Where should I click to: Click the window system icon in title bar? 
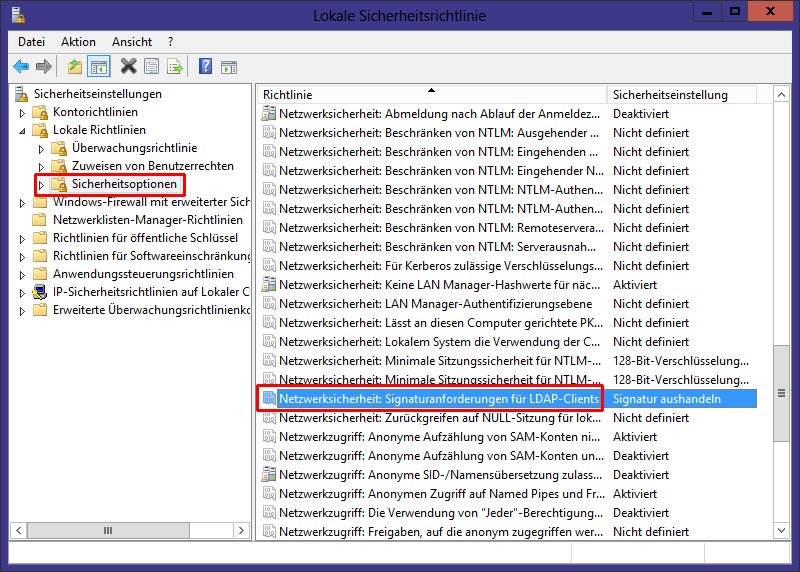[18, 14]
